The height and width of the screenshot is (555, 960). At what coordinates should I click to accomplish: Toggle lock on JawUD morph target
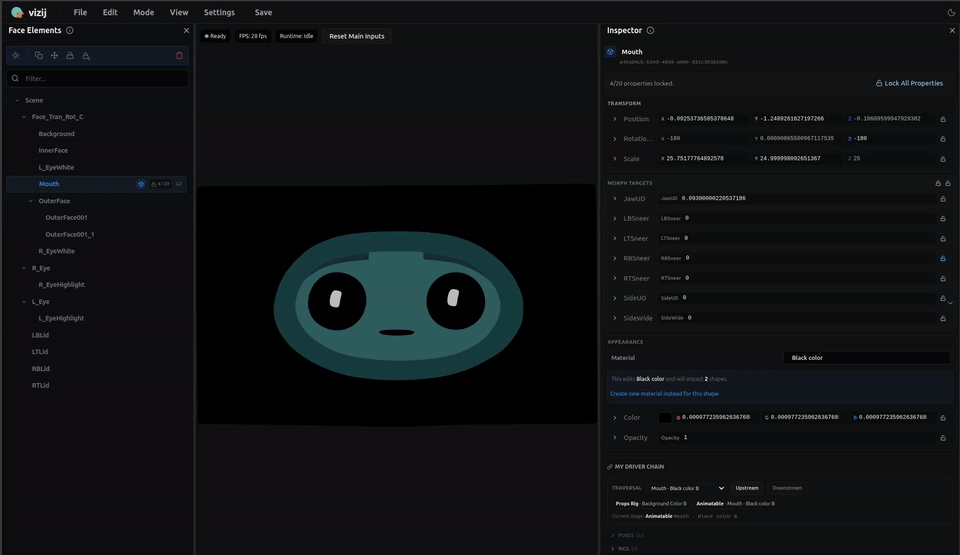943,199
